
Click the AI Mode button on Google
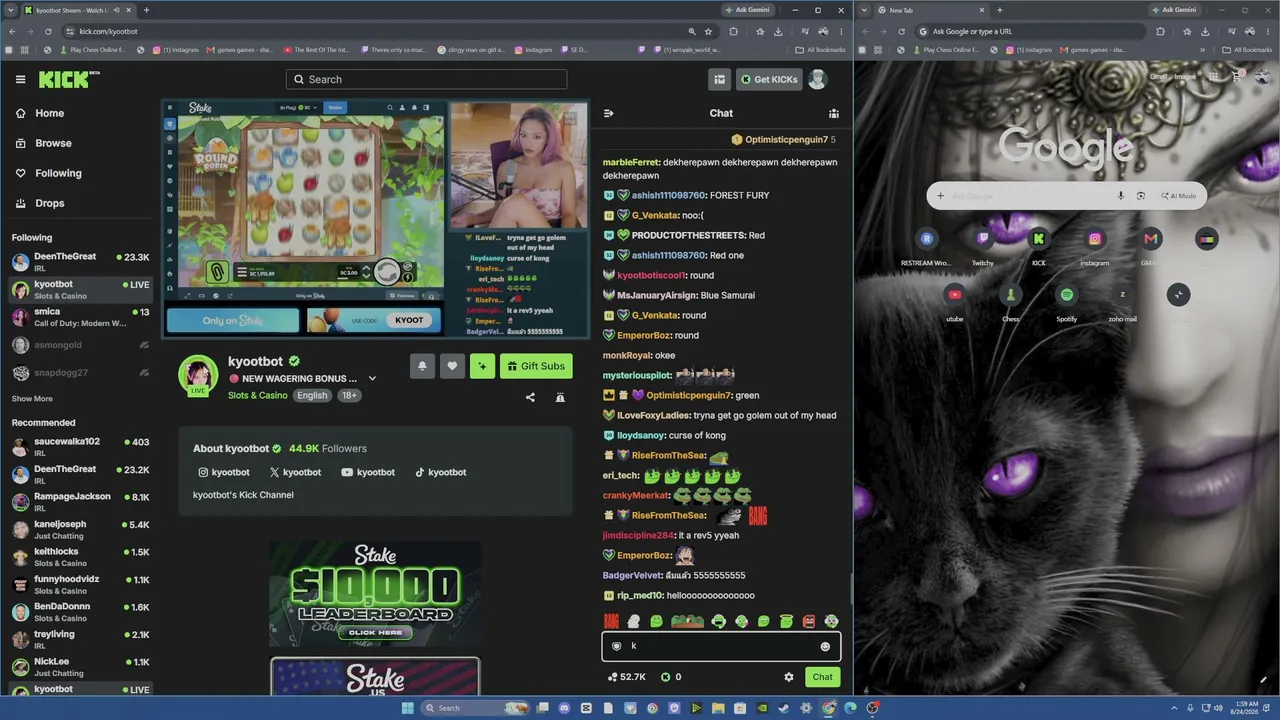(1179, 196)
